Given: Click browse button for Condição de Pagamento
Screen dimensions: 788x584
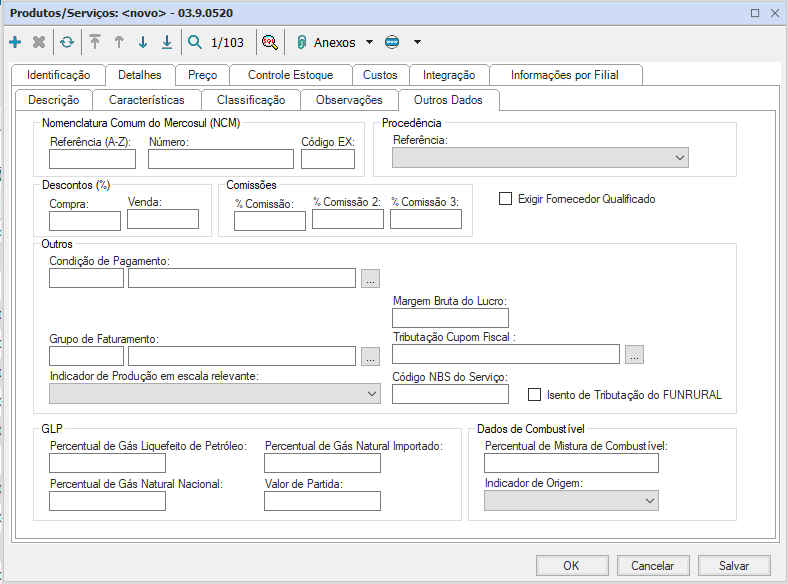Looking at the screenshot, I should pyautogui.click(x=370, y=278).
